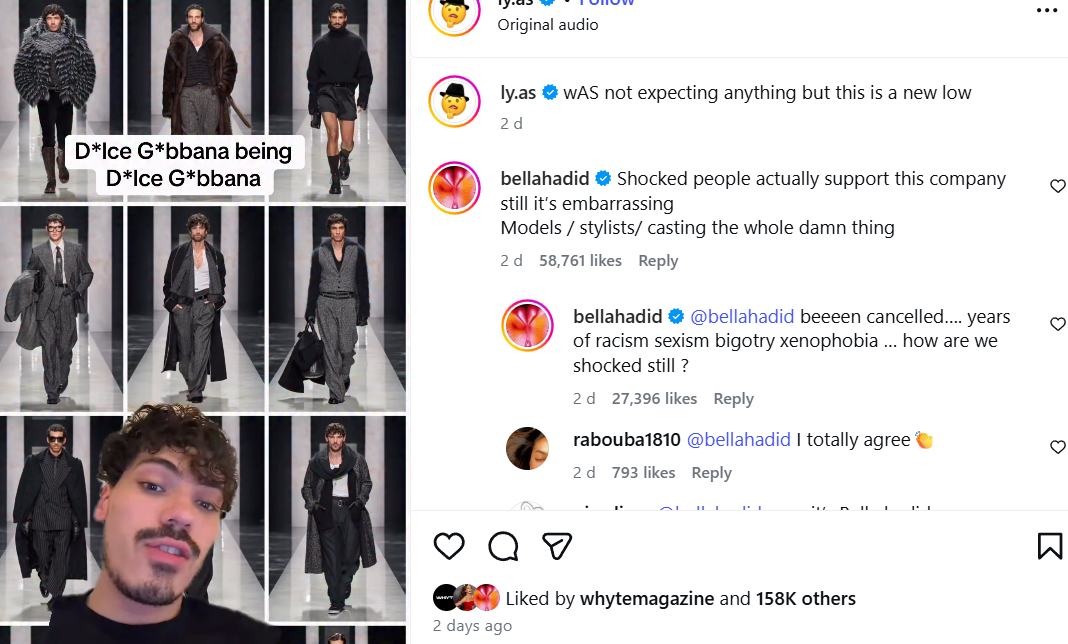View the 158K others who liked

click(x=805, y=599)
